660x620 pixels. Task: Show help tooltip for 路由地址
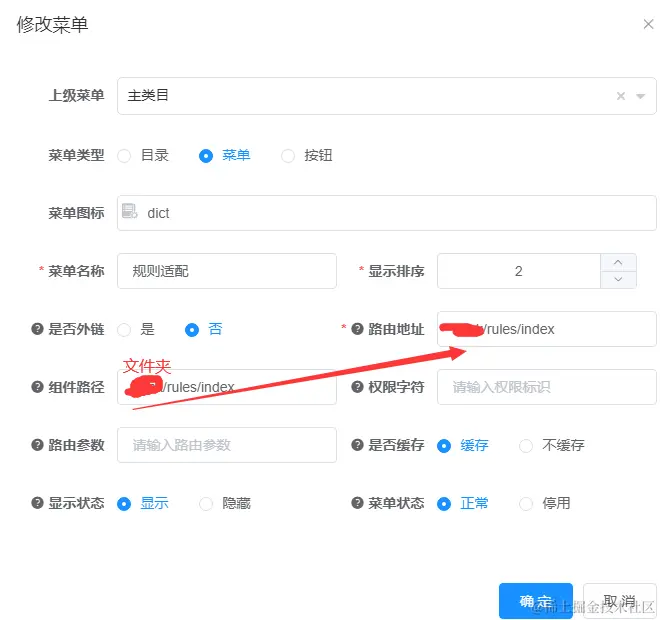point(357,329)
